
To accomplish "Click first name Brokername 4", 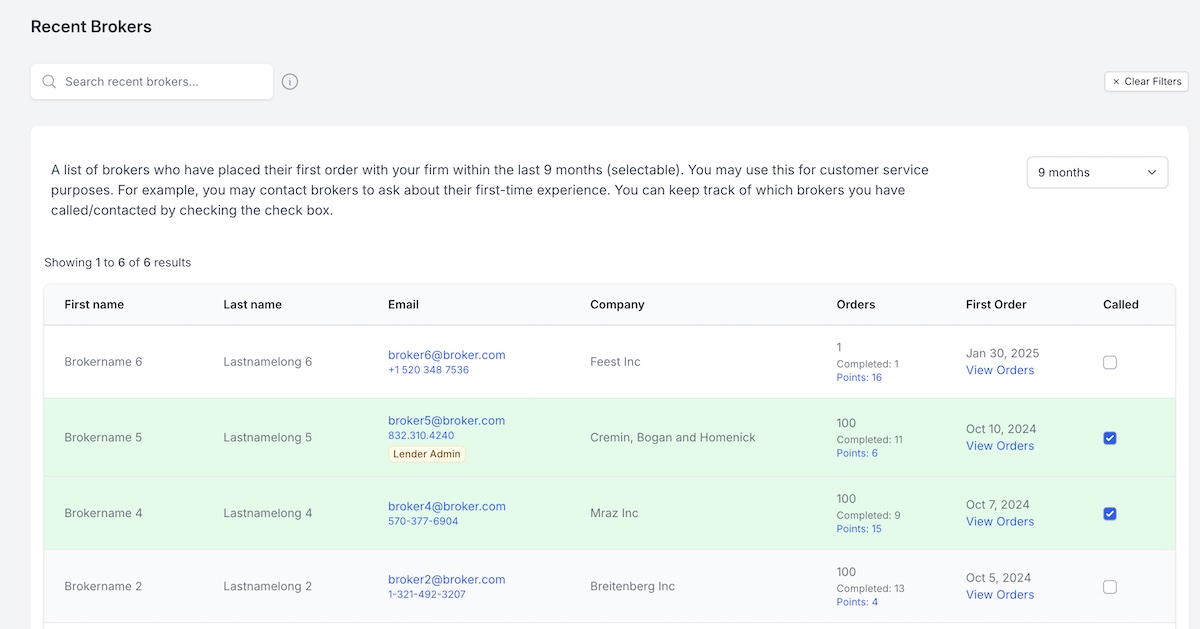I will (103, 513).
